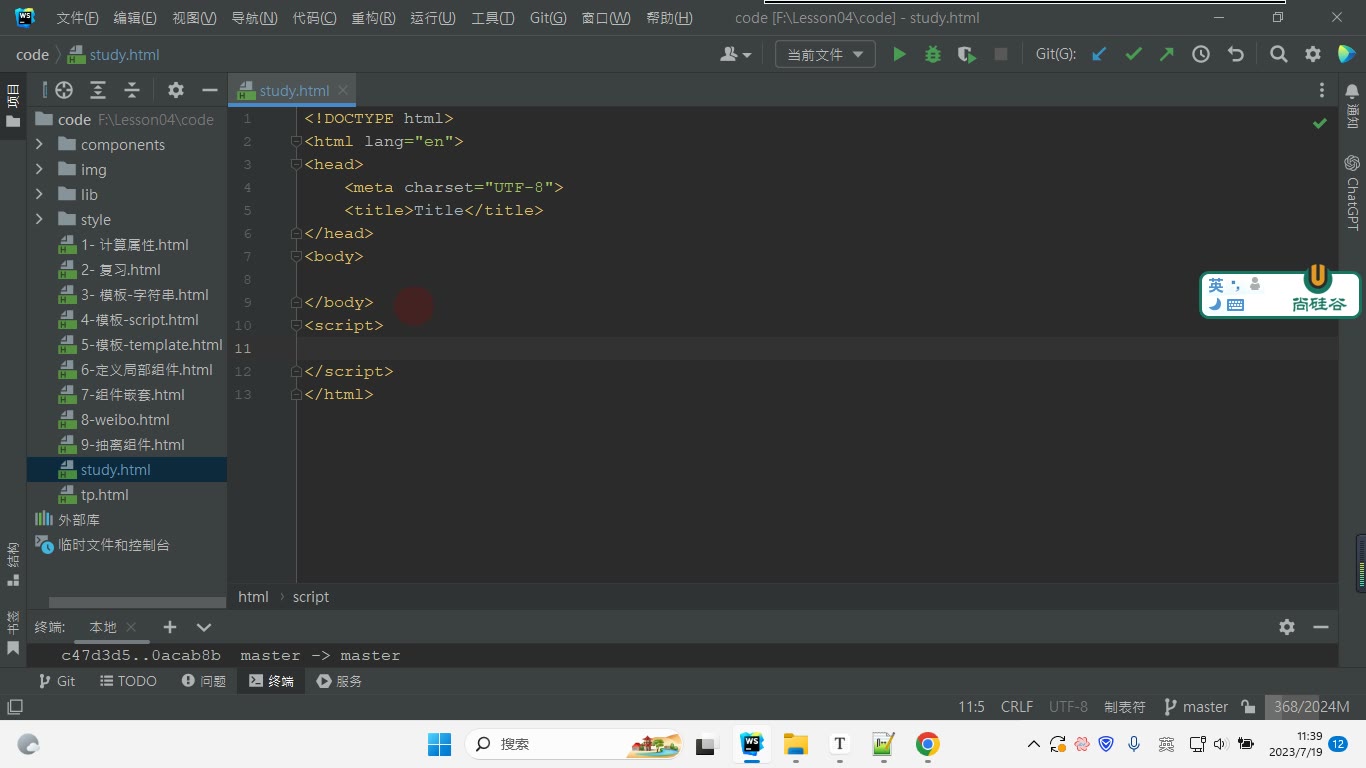Image resolution: width=1366 pixels, height=768 pixels.
Task: Open the 问题 problems tool window
Action: coord(204,681)
